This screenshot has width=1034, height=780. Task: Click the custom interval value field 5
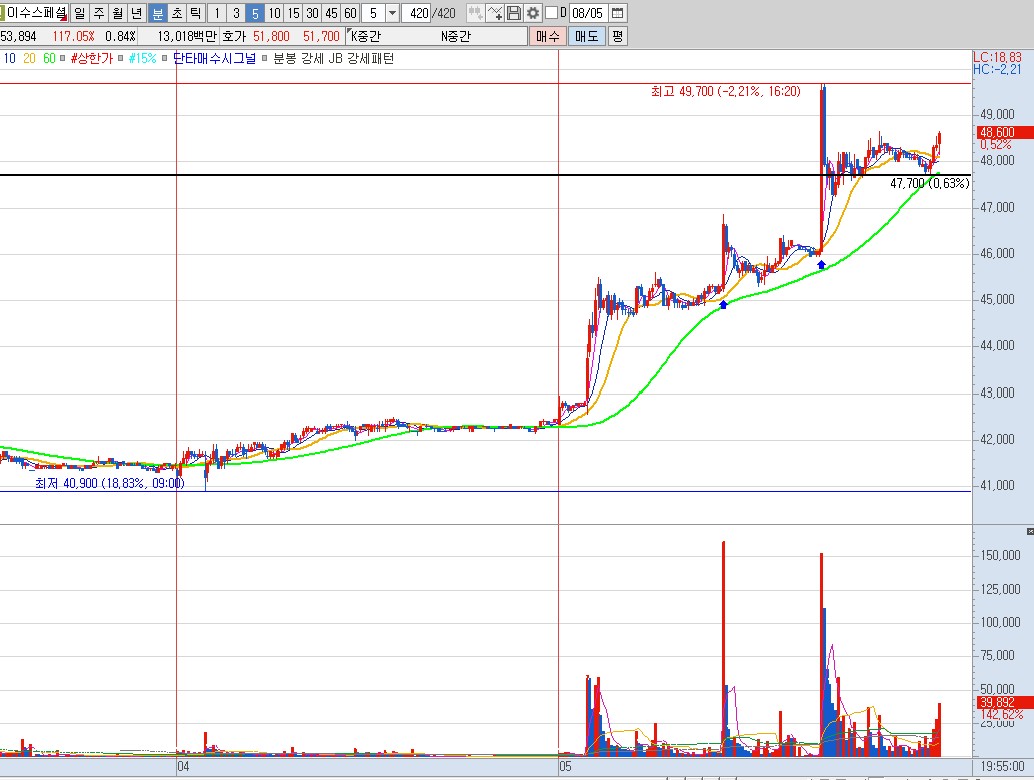[373, 13]
